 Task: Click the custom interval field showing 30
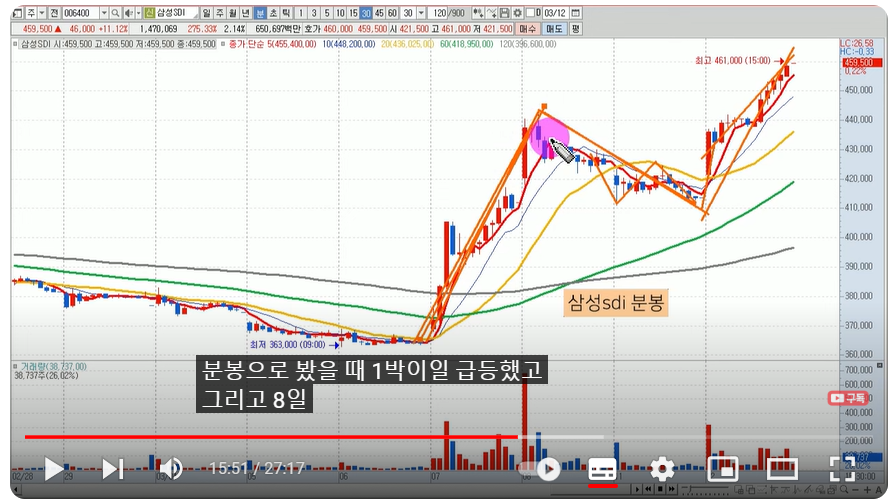point(408,13)
